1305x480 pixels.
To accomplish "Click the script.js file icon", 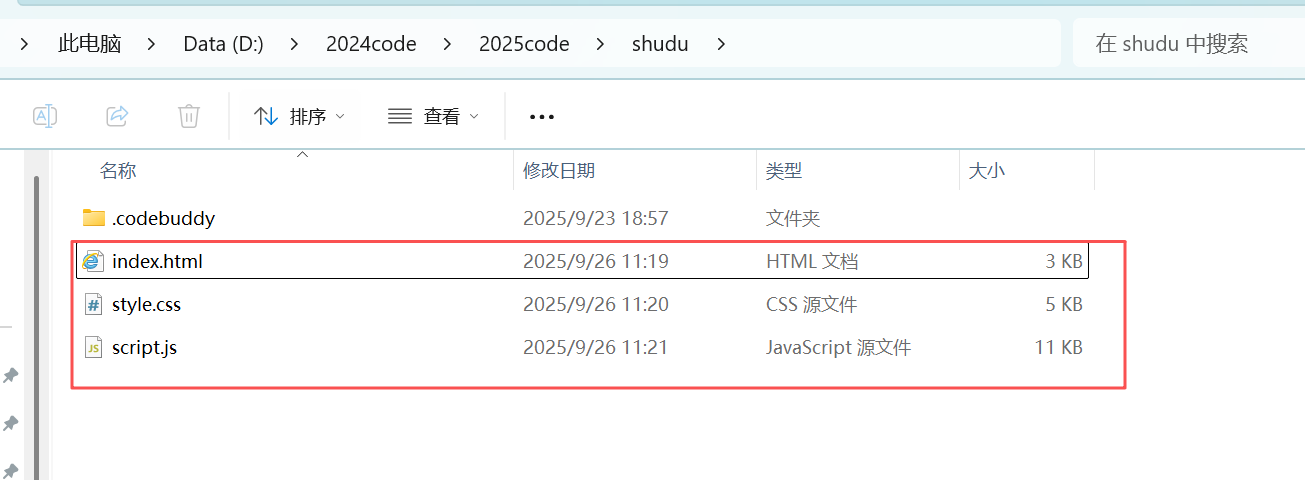I will tap(94, 348).
